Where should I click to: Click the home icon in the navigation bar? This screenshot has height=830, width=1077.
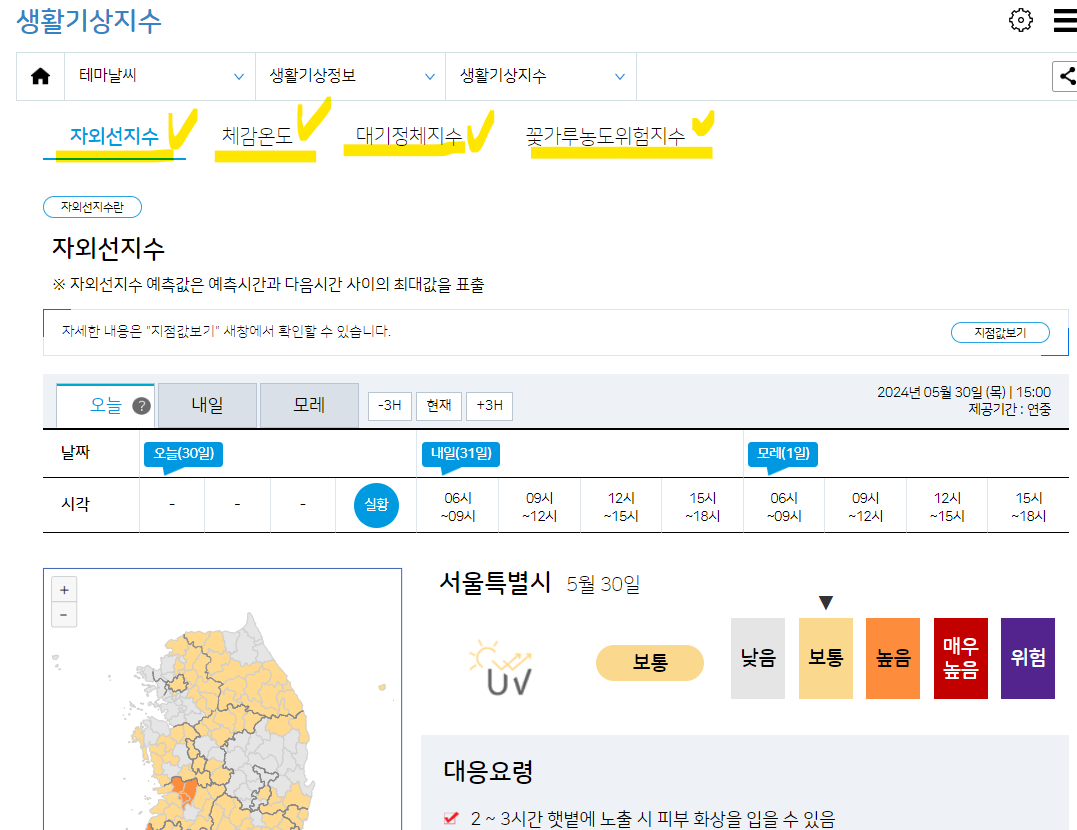pyautogui.click(x=39, y=76)
